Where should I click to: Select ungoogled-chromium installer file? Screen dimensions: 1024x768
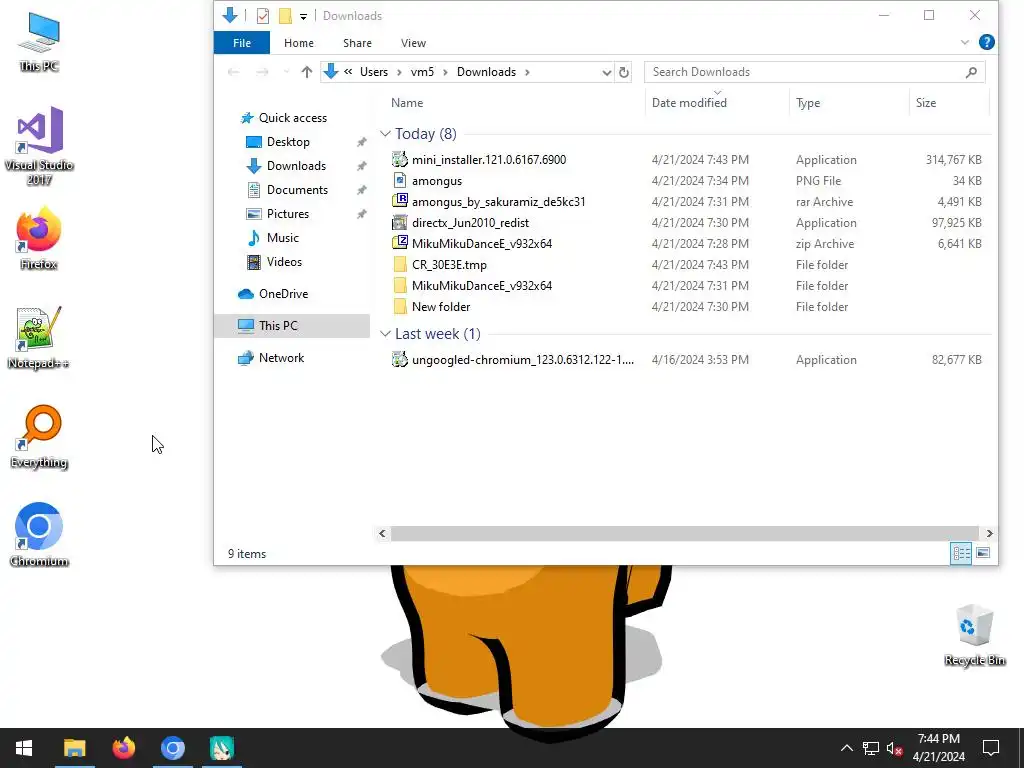(522, 360)
